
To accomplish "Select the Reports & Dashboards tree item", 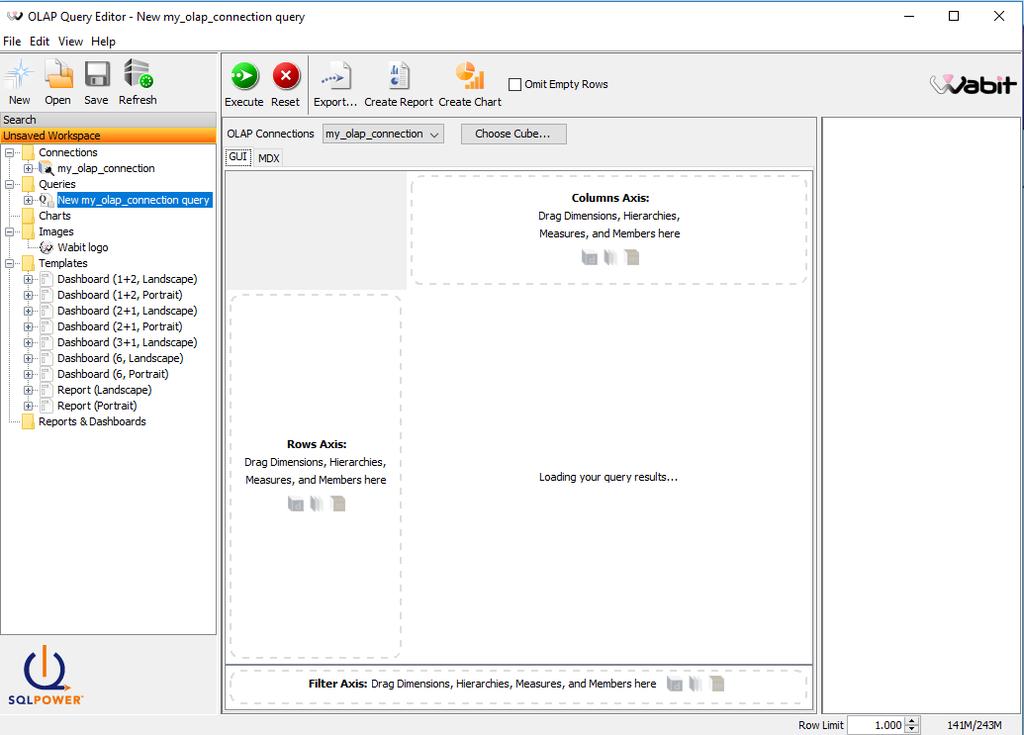I will coord(92,422).
